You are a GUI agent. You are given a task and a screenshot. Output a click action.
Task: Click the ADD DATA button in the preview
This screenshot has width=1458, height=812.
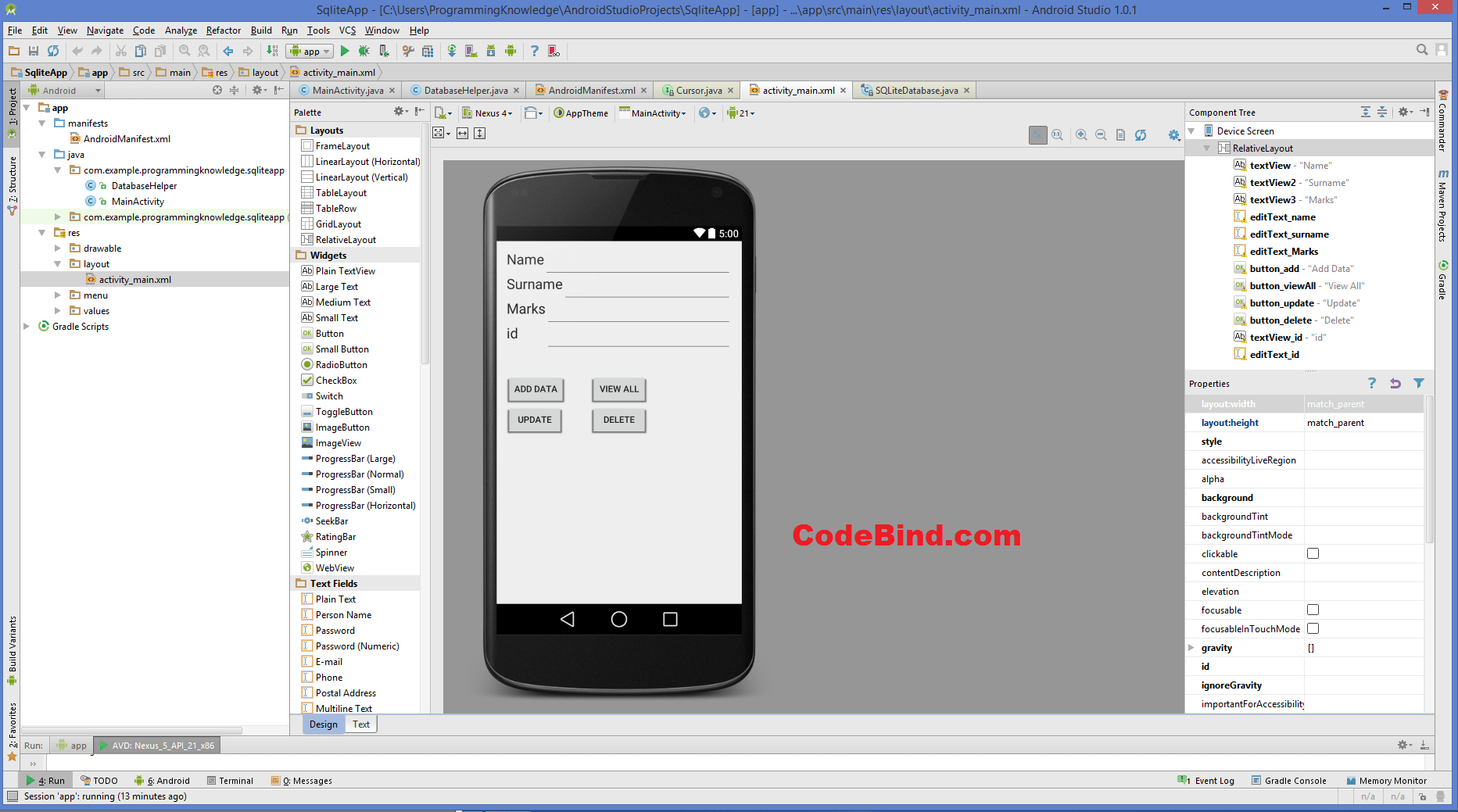[x=536, y=389]
